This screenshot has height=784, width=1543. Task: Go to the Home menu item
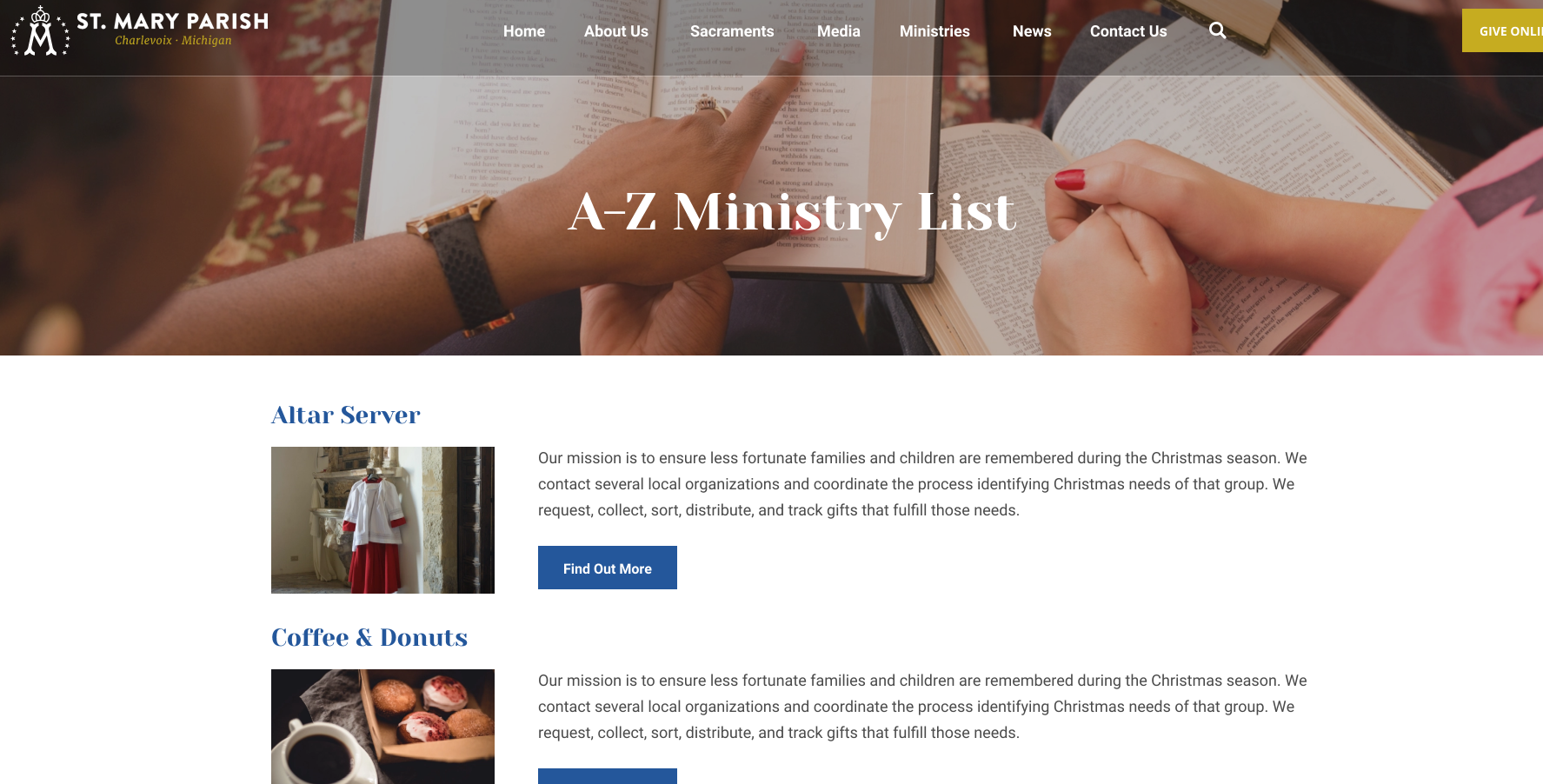coord(524,31)
